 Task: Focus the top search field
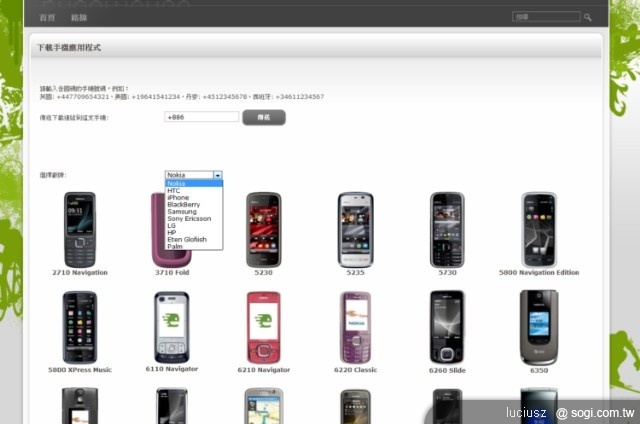coord(546,17)
